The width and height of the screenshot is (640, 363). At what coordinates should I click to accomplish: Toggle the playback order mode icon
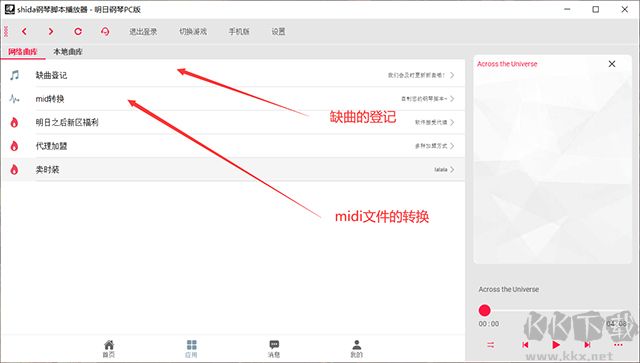(x=491, y=345)
